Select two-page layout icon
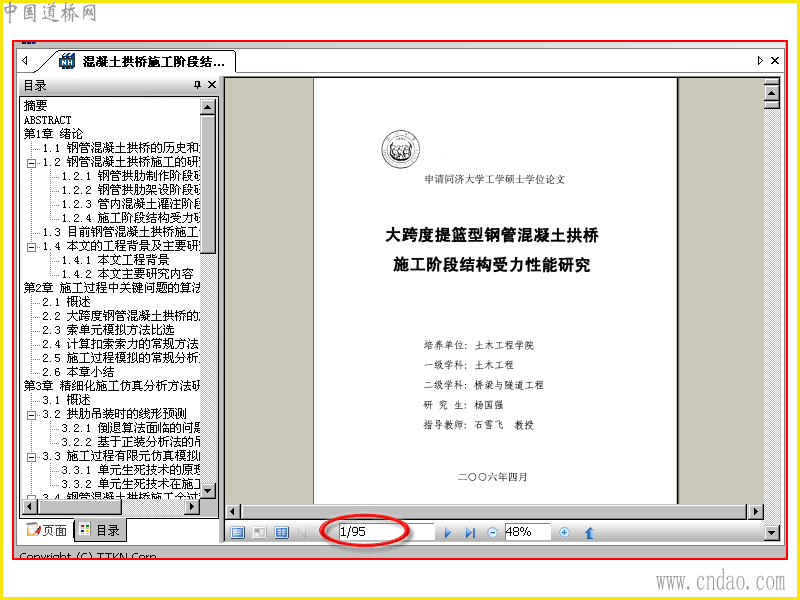Viewport: 800px width, 600px height. 281,533
